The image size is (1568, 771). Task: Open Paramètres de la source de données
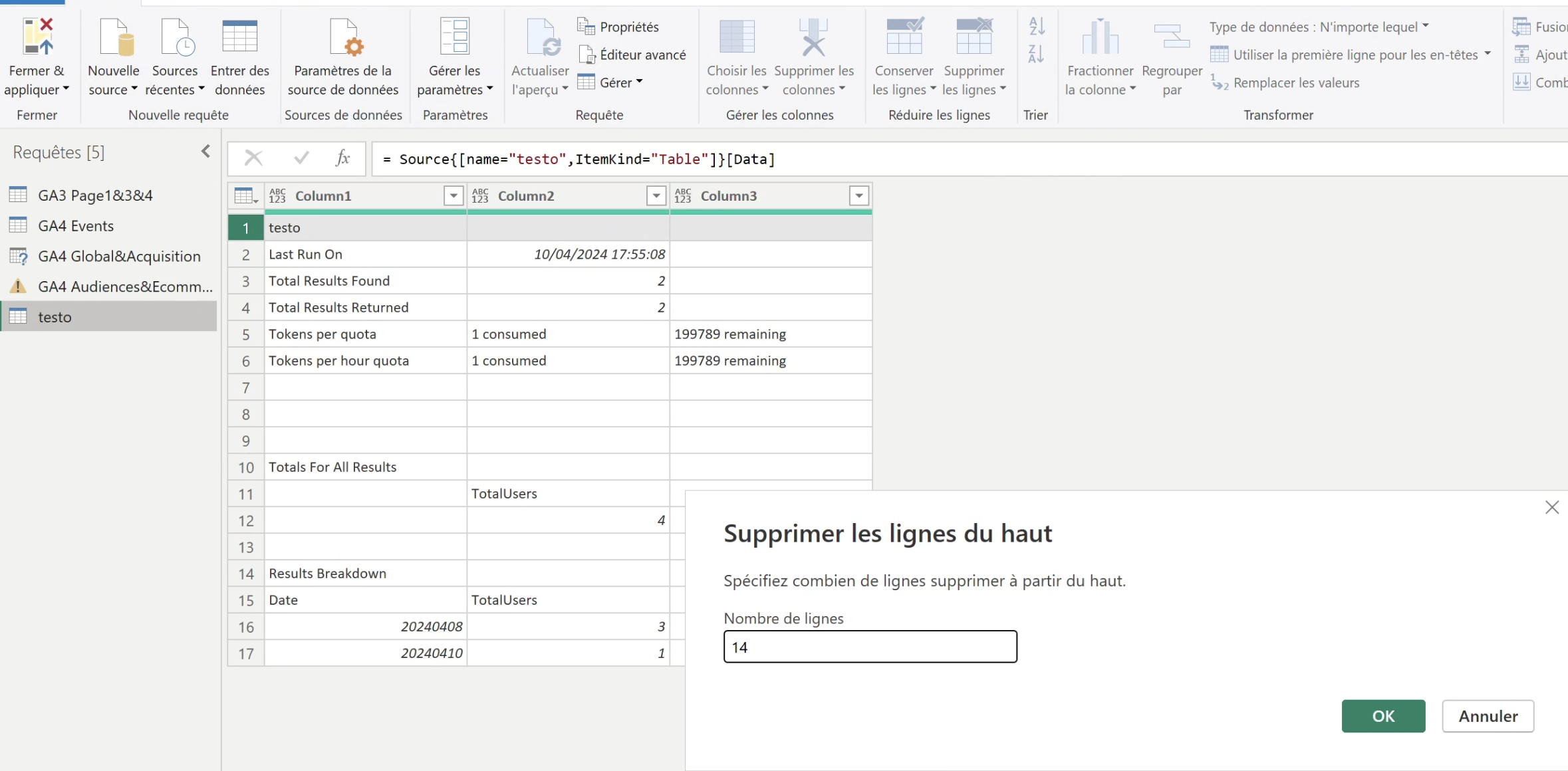(x=343, y=37)
